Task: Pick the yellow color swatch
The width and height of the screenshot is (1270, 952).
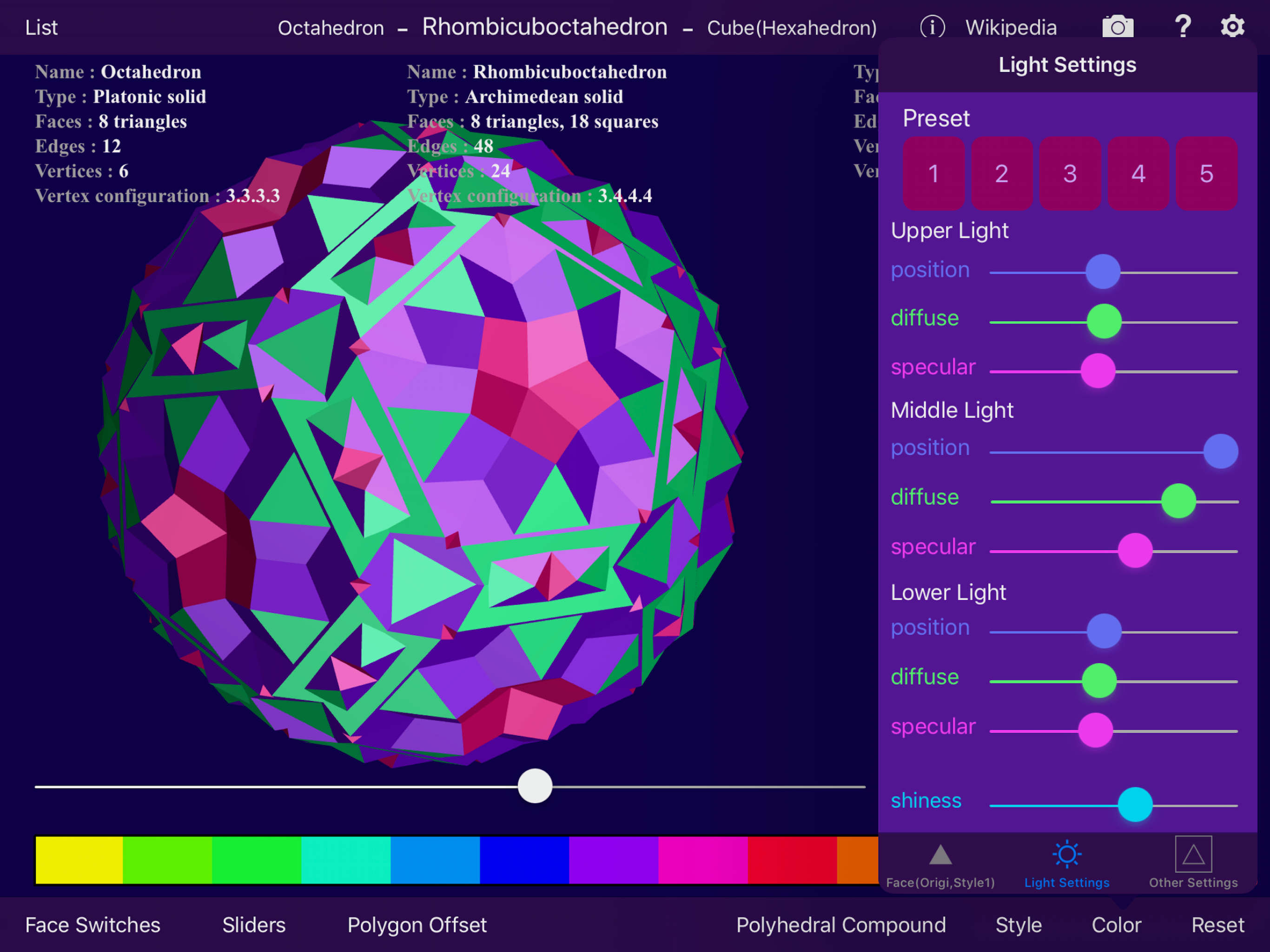Action: pos(79,860)
